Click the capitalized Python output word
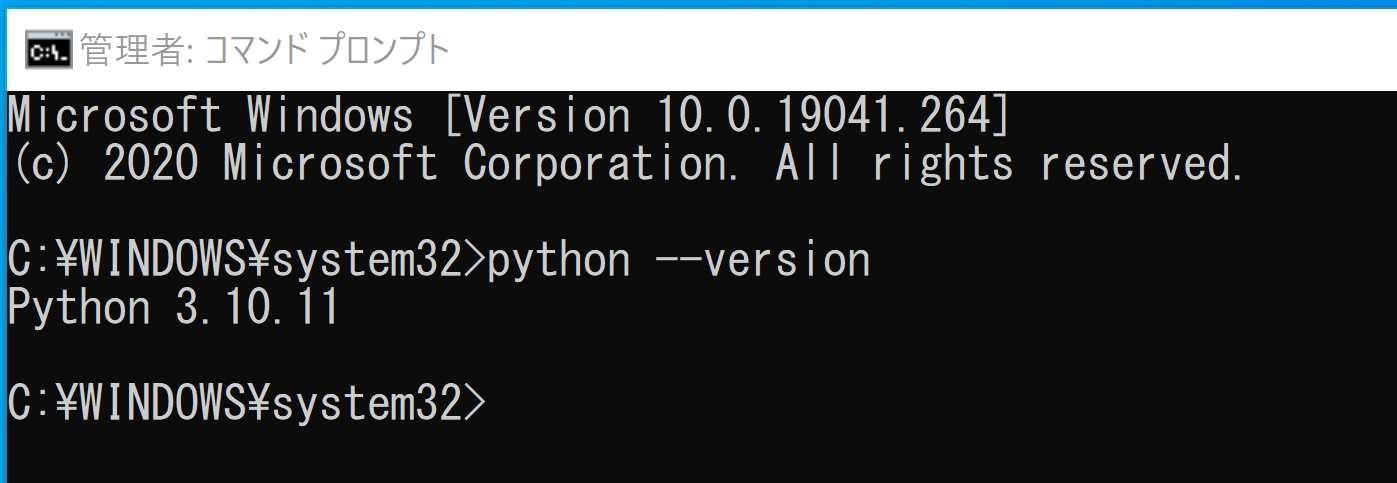The image size is (1397, 483). (x=79, y=309)
